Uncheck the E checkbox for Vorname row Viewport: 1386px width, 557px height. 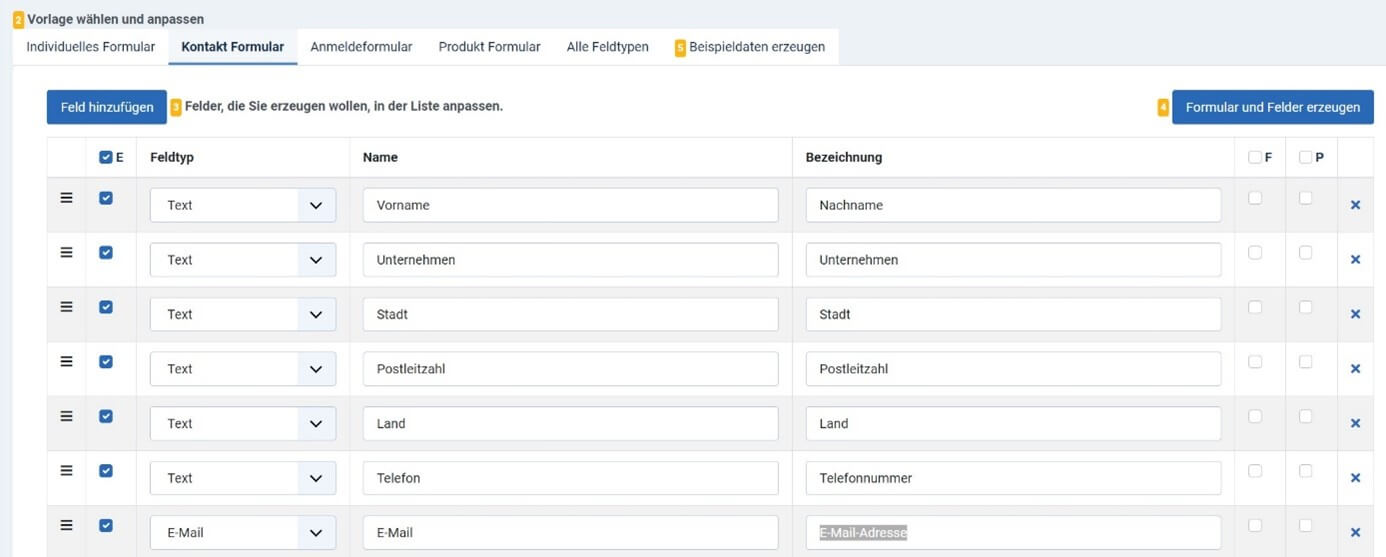pos(106,198)
